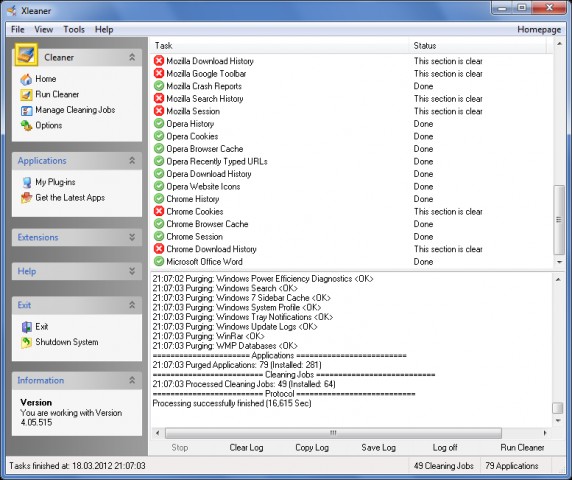
Task: Collapse the Exit sidebar panel
Action: point(132,305)
